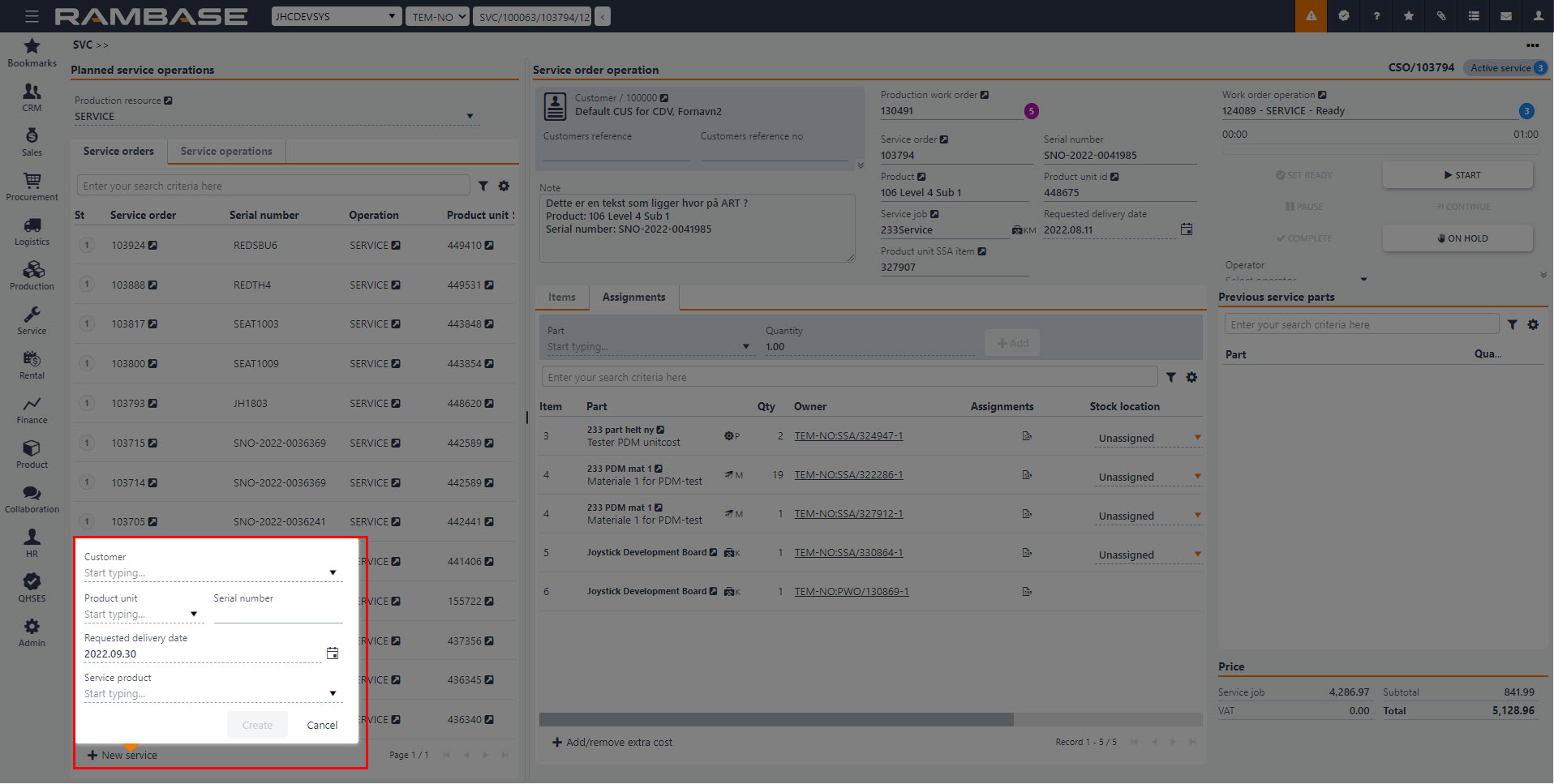Open owner link TEM-NO:SSA/324947-1

click(x=848, y=436)
